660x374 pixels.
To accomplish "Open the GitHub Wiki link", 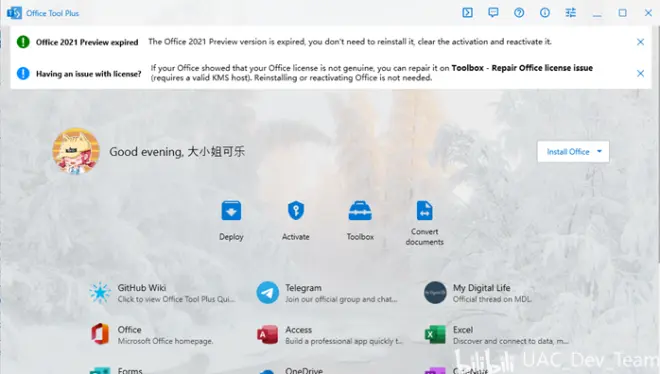I will coord(162,293).
